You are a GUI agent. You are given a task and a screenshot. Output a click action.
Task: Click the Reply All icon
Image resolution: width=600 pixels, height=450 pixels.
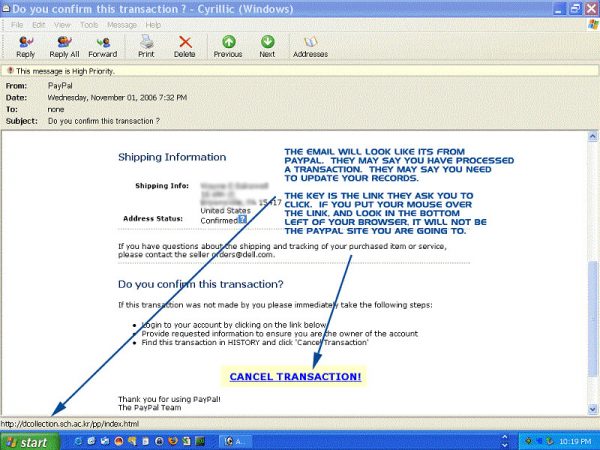(64, 45)
